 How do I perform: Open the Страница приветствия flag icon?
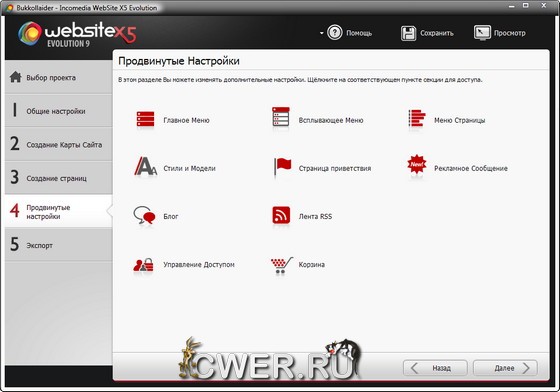pyautogui.click(x=282, y=167)
